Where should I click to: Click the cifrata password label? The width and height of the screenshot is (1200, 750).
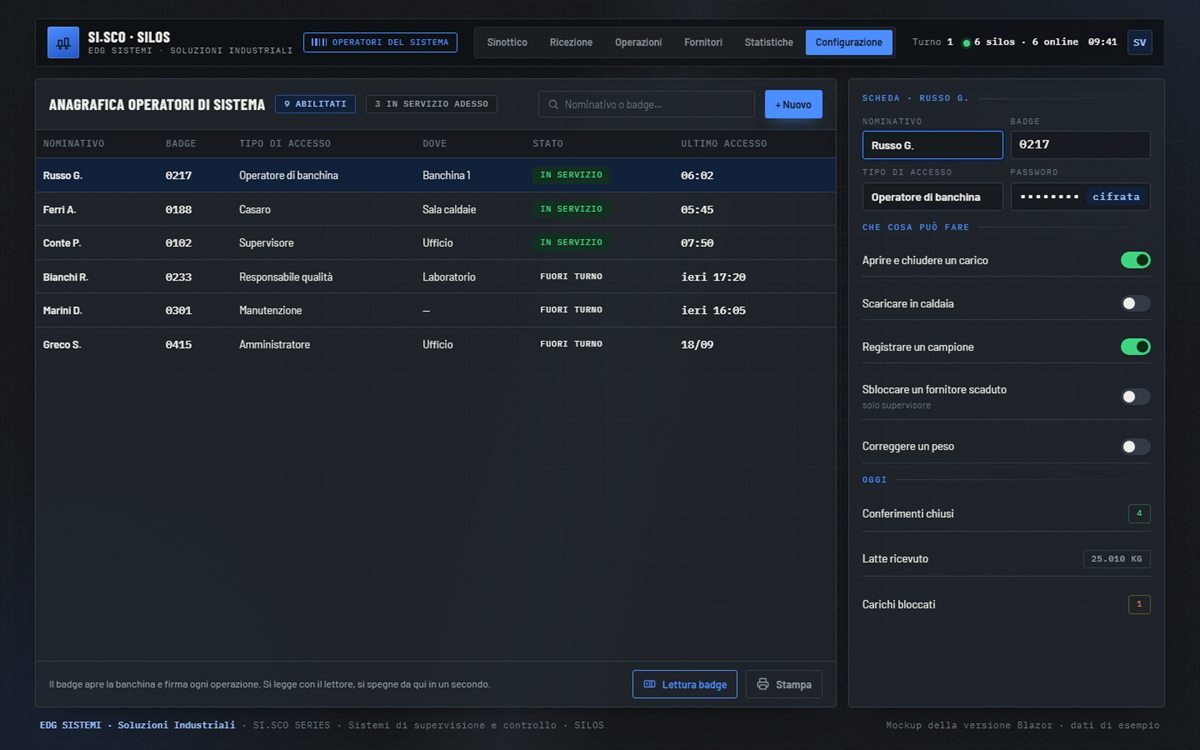coord(1116,197)
